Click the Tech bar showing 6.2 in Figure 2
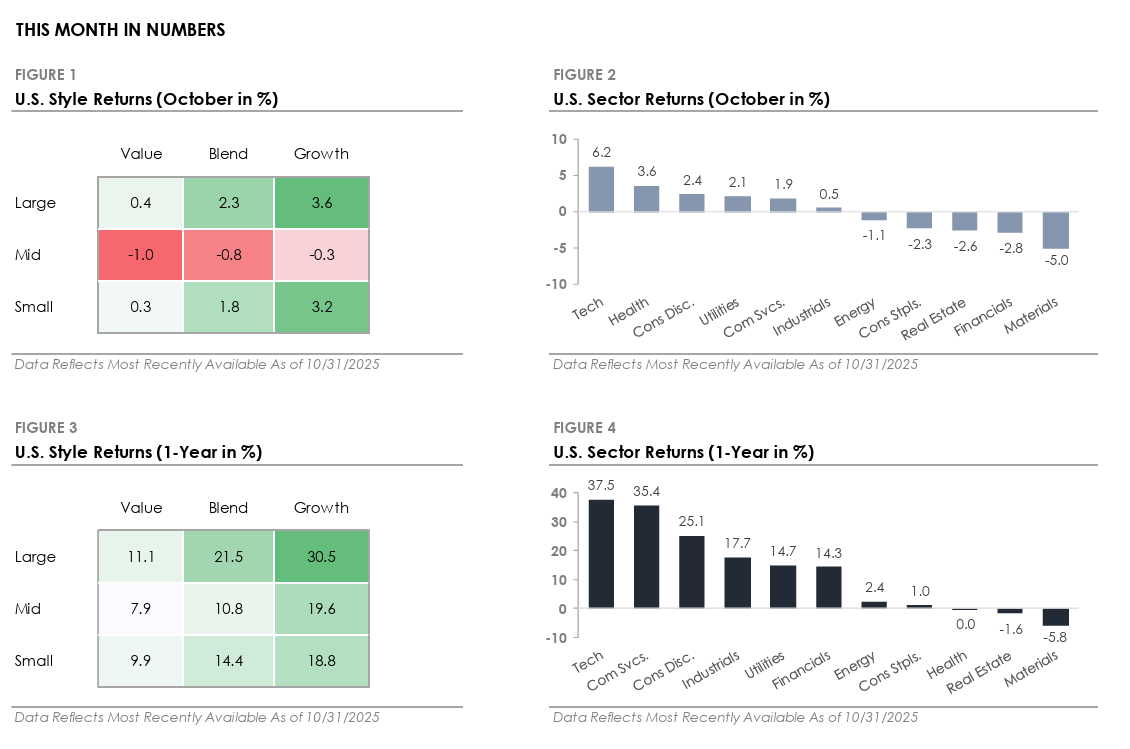The width and height of the screenshot is (1130, 749). 600,189
